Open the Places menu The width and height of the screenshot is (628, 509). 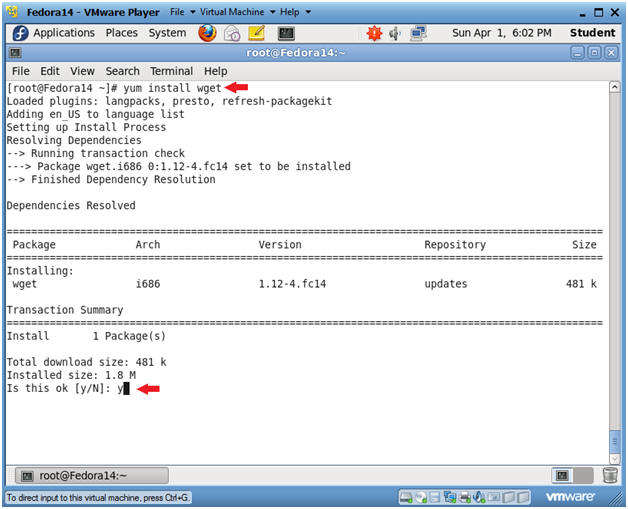[121, 33]
